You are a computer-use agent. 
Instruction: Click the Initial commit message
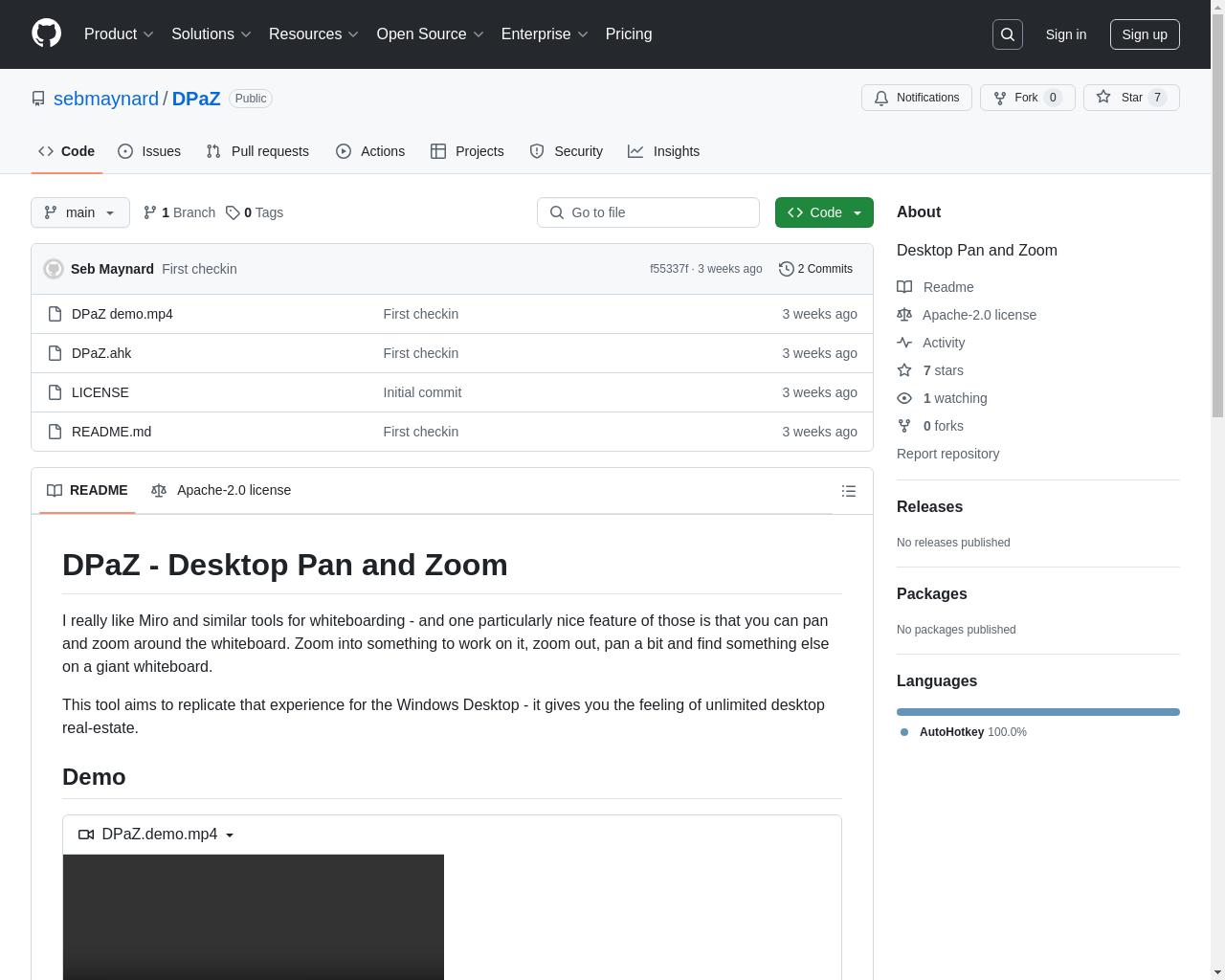click(x=422, y=392)
